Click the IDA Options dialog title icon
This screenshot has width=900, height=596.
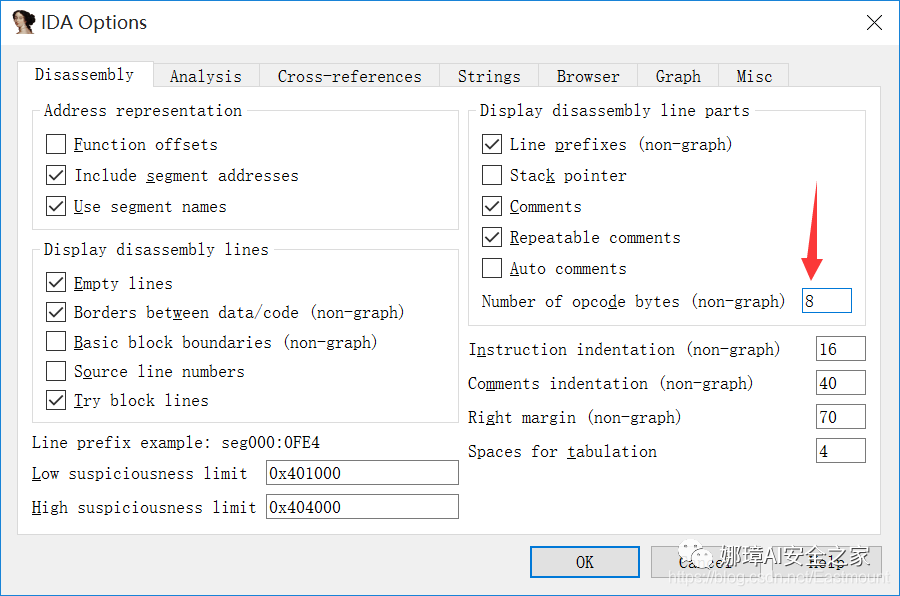(x=24, y=22)
